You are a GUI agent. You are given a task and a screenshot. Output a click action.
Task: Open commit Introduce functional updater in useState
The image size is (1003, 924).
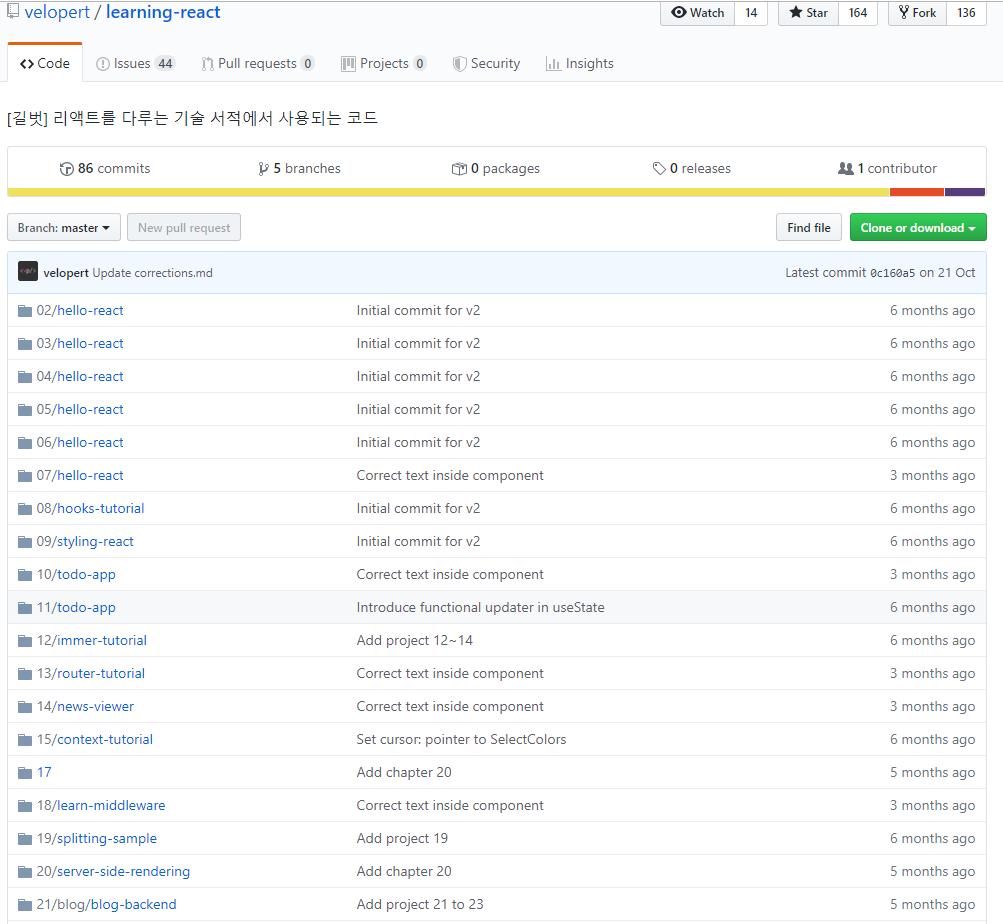coord(480,607)
